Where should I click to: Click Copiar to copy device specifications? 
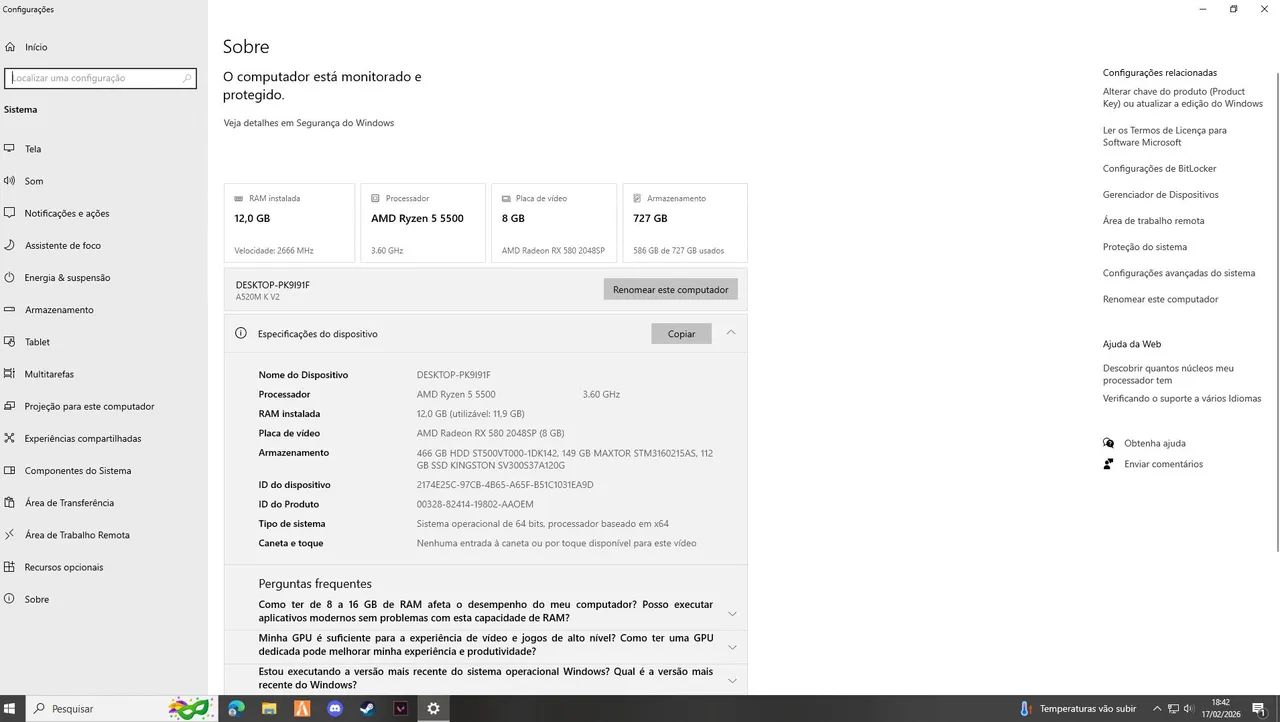coord(680,333)
